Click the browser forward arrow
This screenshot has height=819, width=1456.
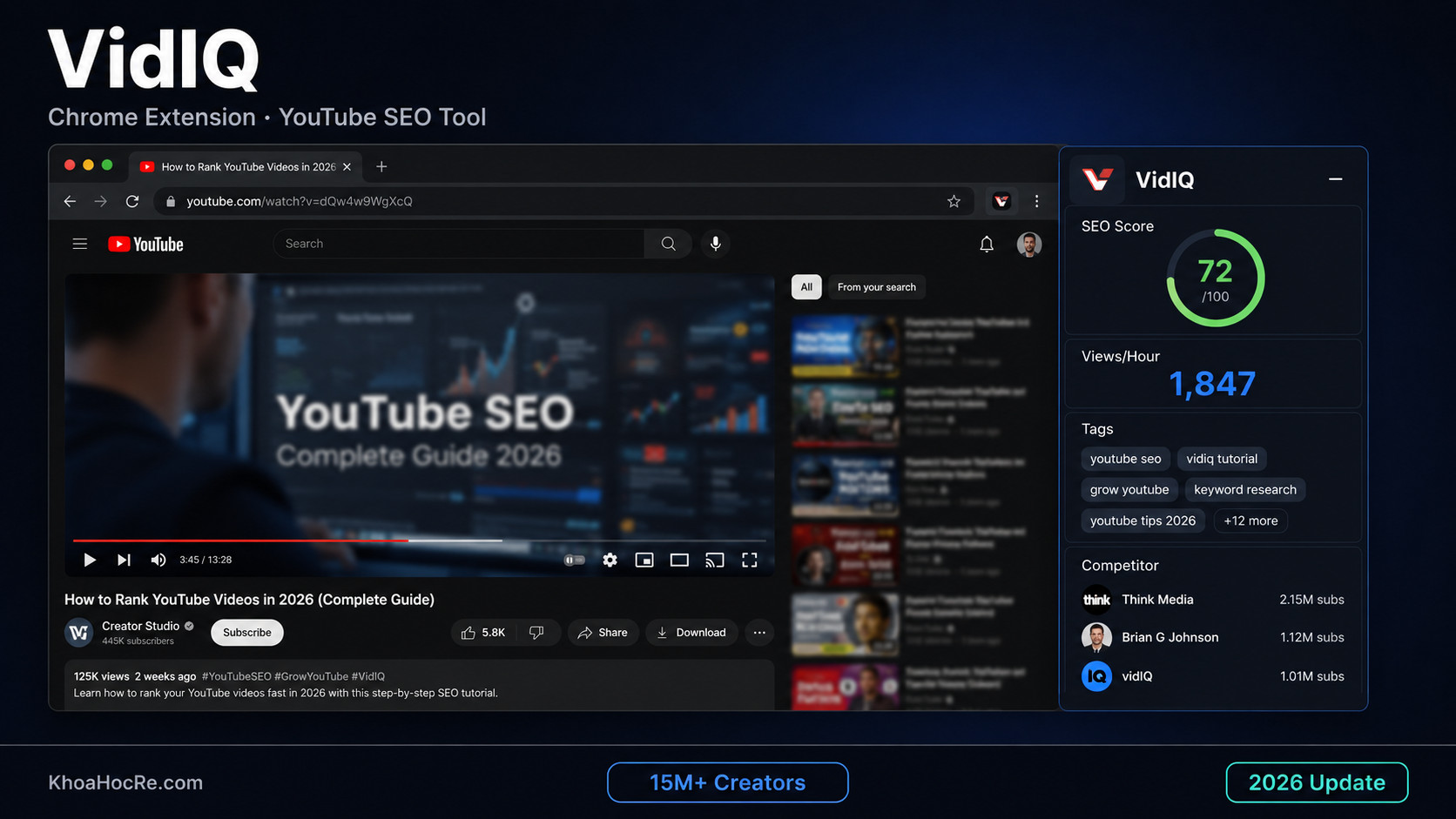pyautogui.click(x=101, y=201)
